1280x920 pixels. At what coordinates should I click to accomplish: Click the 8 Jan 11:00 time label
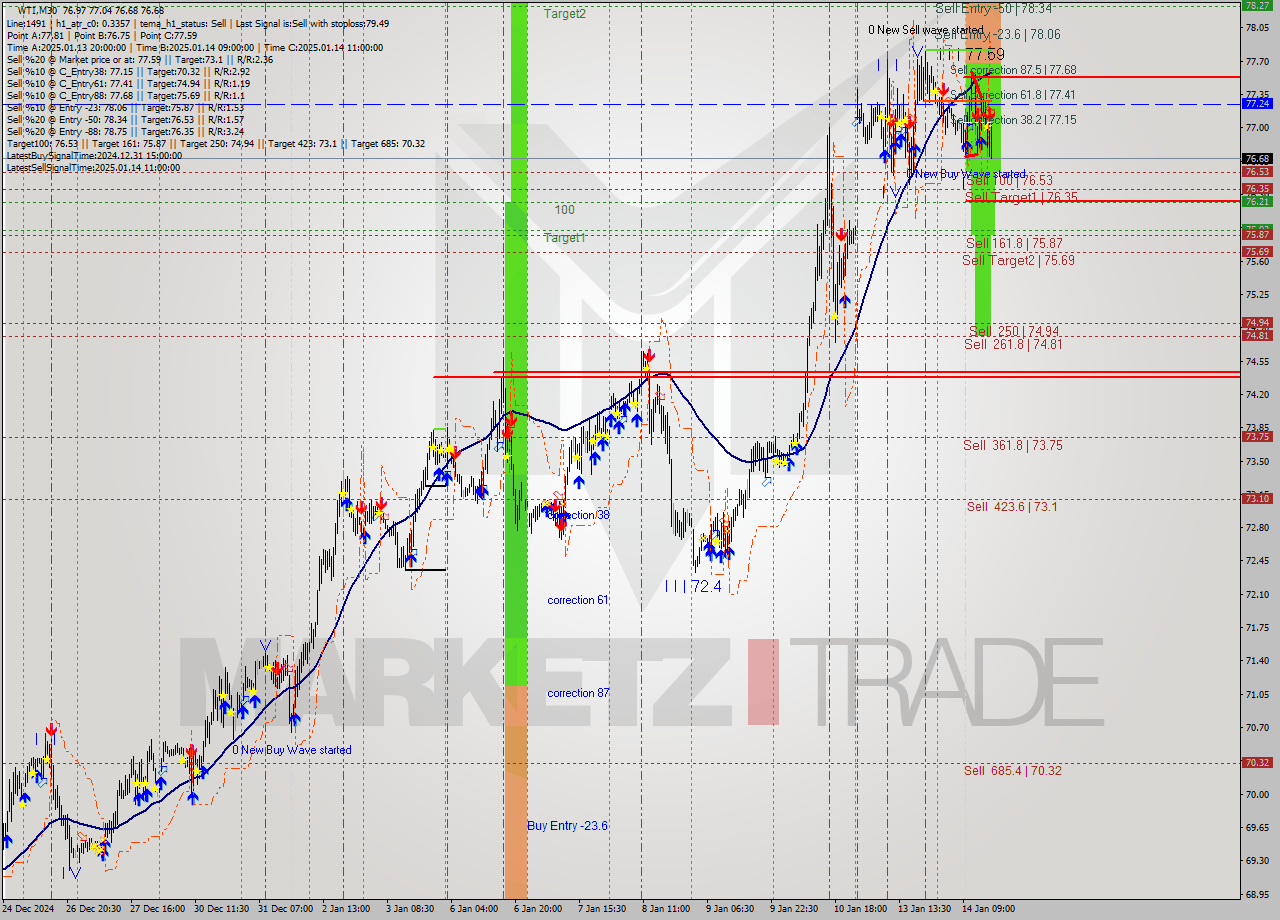pos(665,909)
